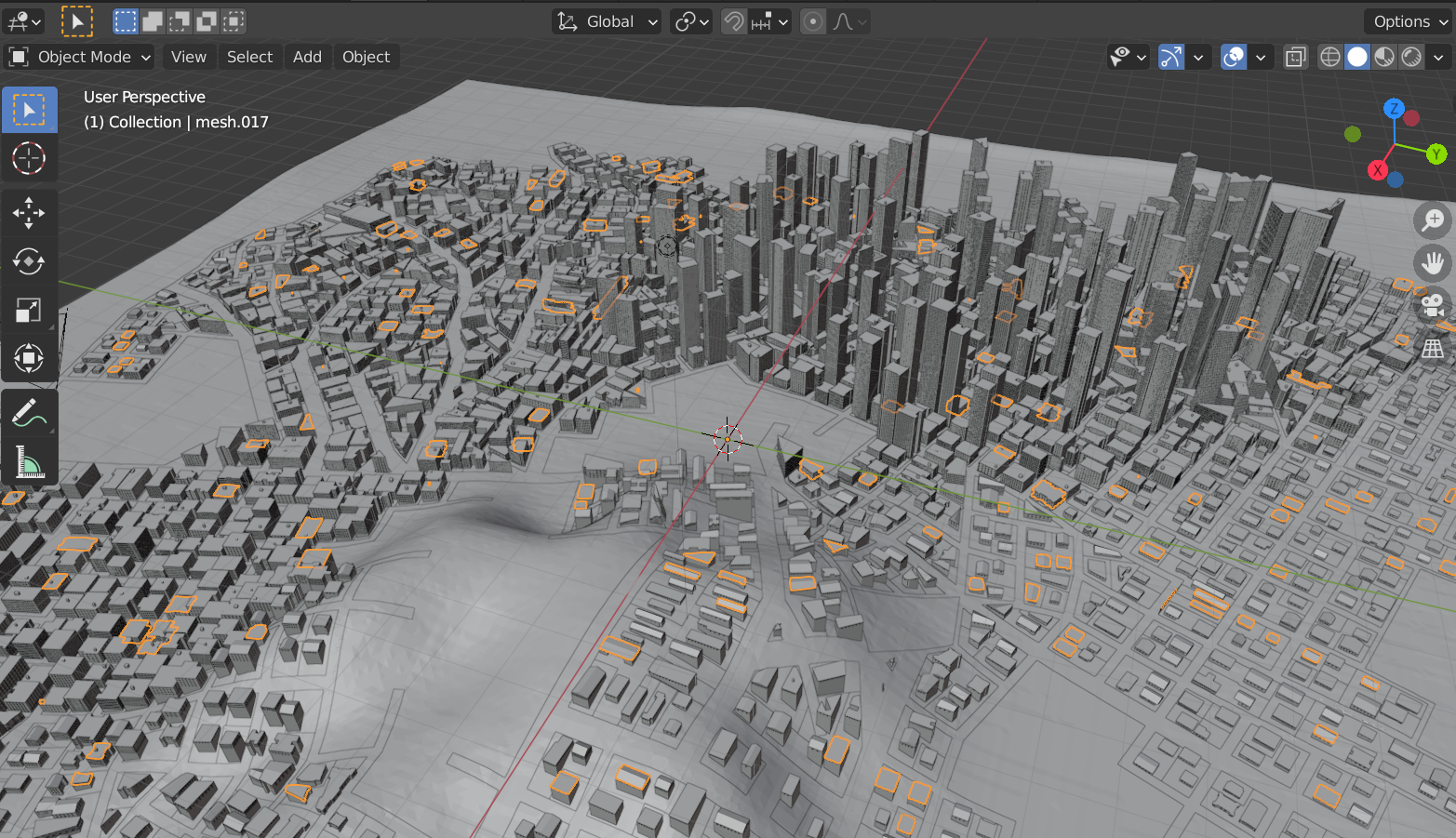Open the snapping options dropdown
This screenshot has width=1456, height=838.
click(770, 21)
